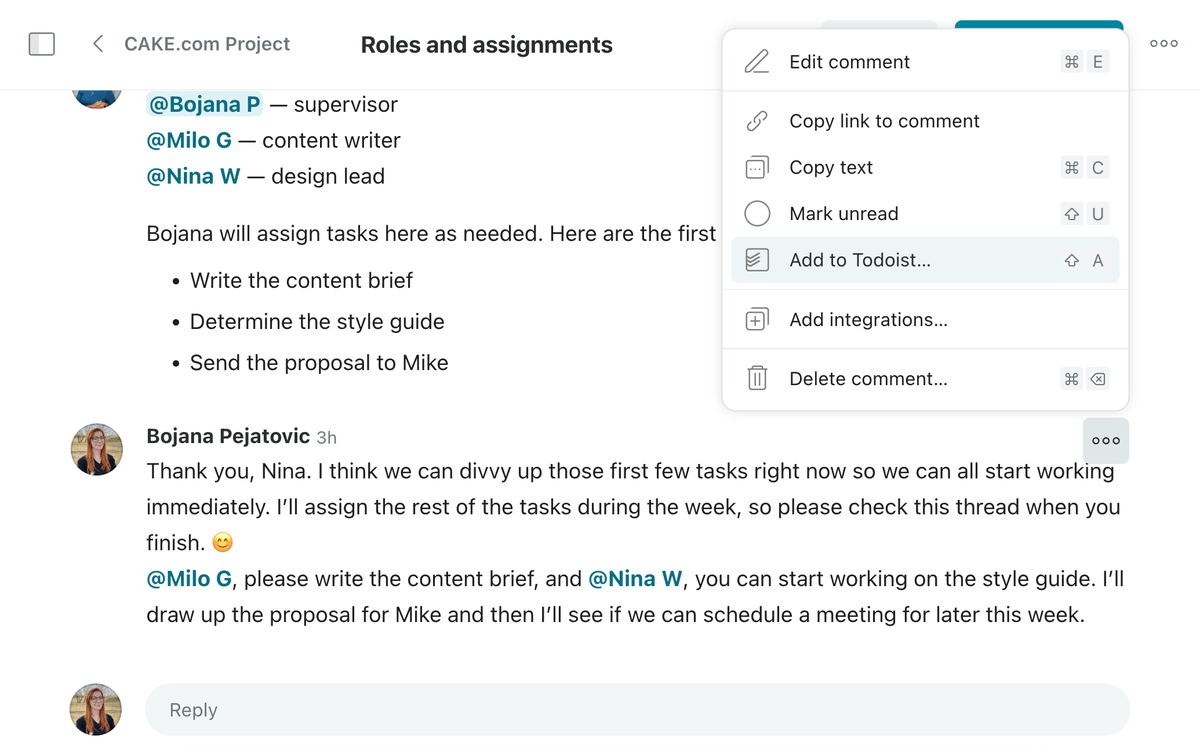
Task: Click the Todoist stacked-layers icon
Action: (757, 260)
